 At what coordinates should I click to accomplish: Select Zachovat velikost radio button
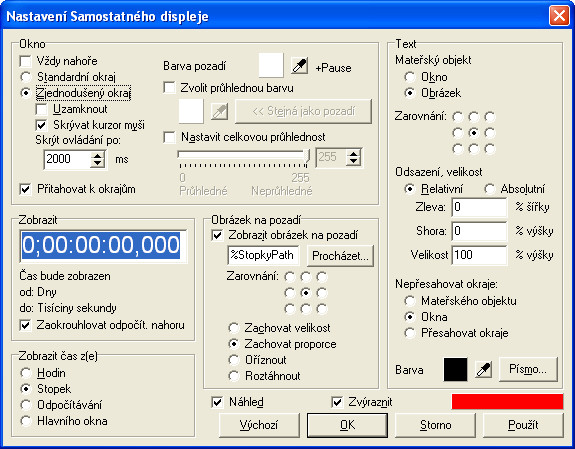pos(233,328)
